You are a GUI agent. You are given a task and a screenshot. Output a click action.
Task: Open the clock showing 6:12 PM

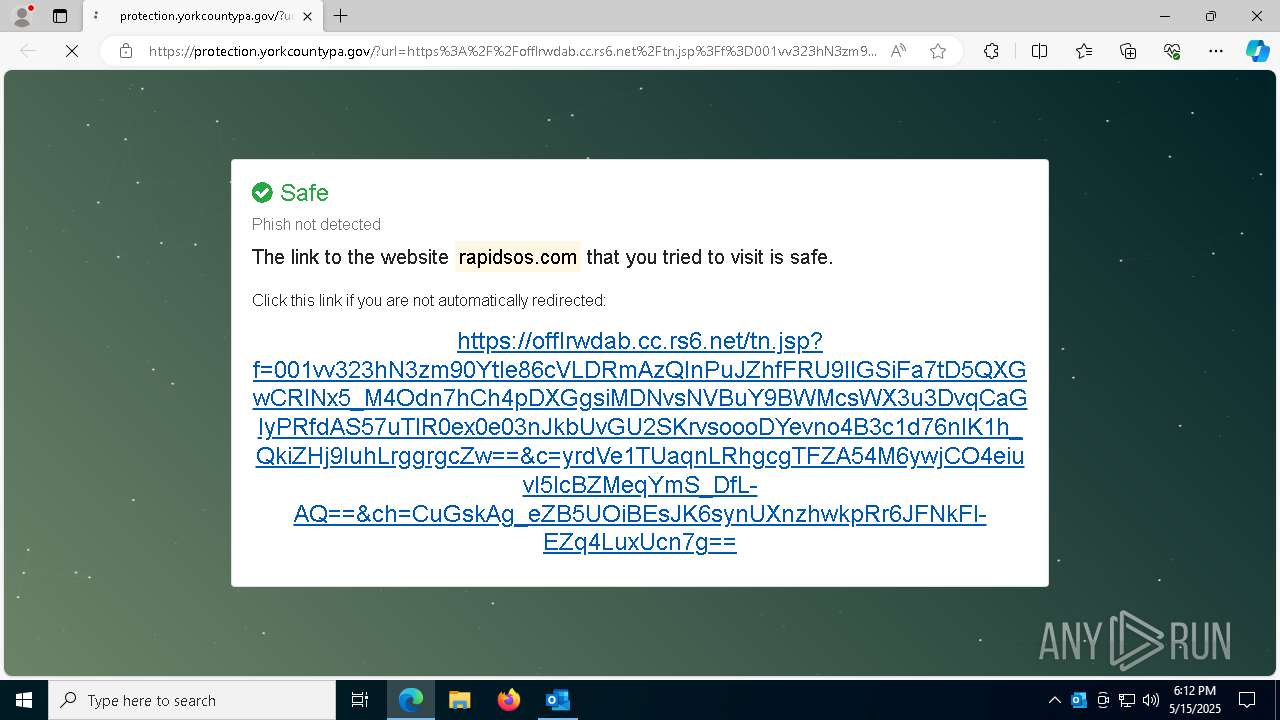pos(1195,700)
